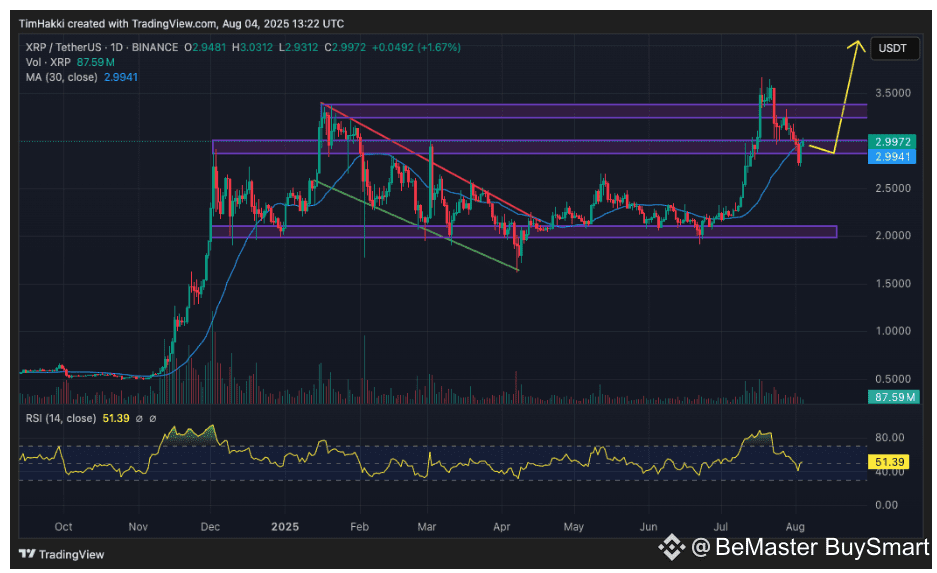Click the 2025 time axis label
Image resolution: width=937 pixels, height=573 pixels.
(x=285, y=527)
